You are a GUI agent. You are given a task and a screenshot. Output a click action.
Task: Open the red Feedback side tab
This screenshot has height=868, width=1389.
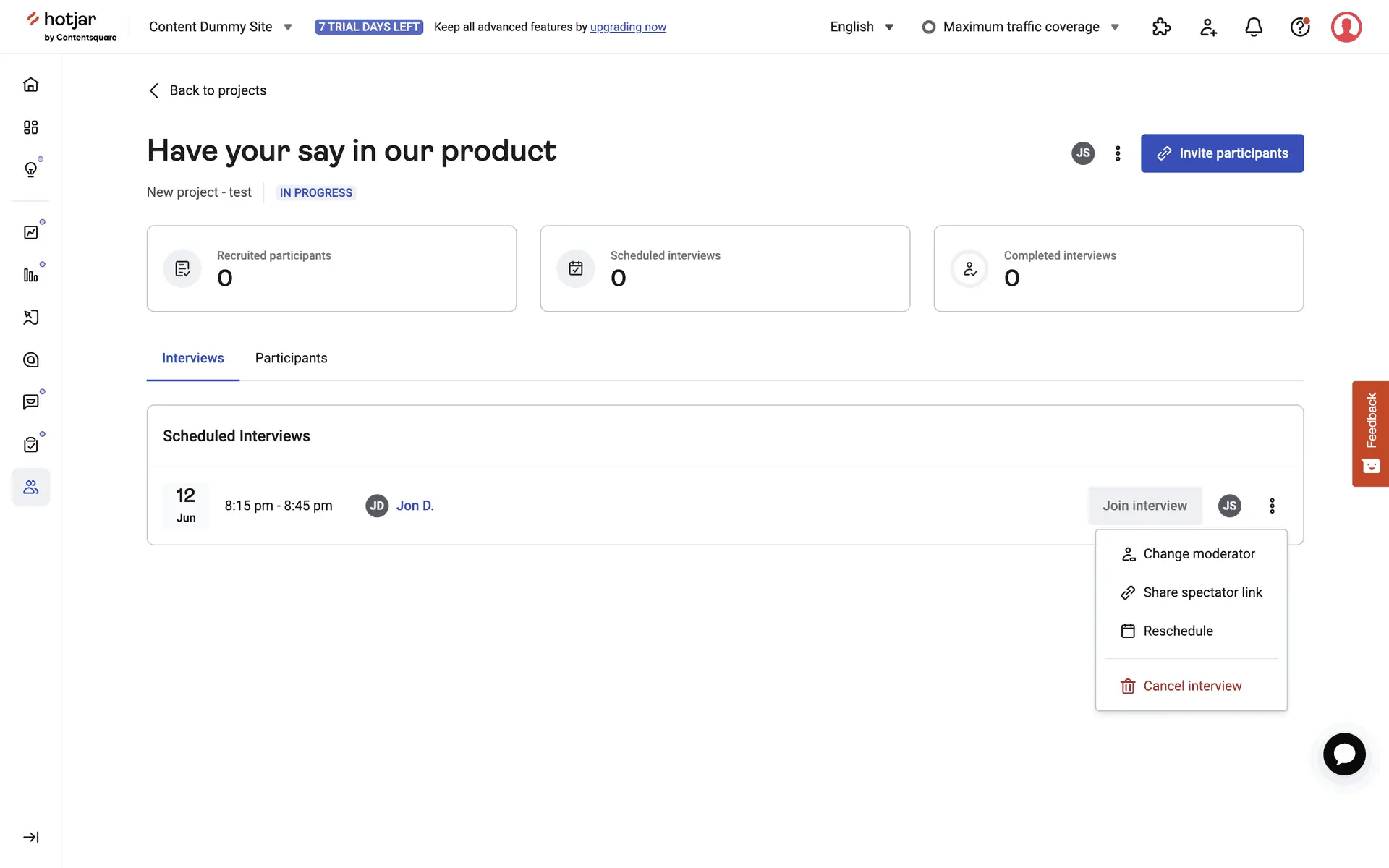1370,433
